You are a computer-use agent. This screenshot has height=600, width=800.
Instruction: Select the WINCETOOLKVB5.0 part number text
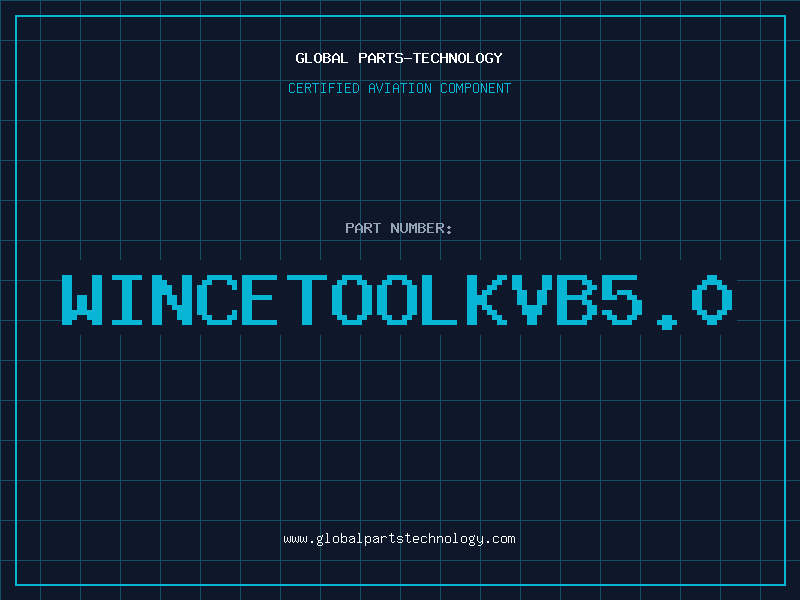point(397,301)
